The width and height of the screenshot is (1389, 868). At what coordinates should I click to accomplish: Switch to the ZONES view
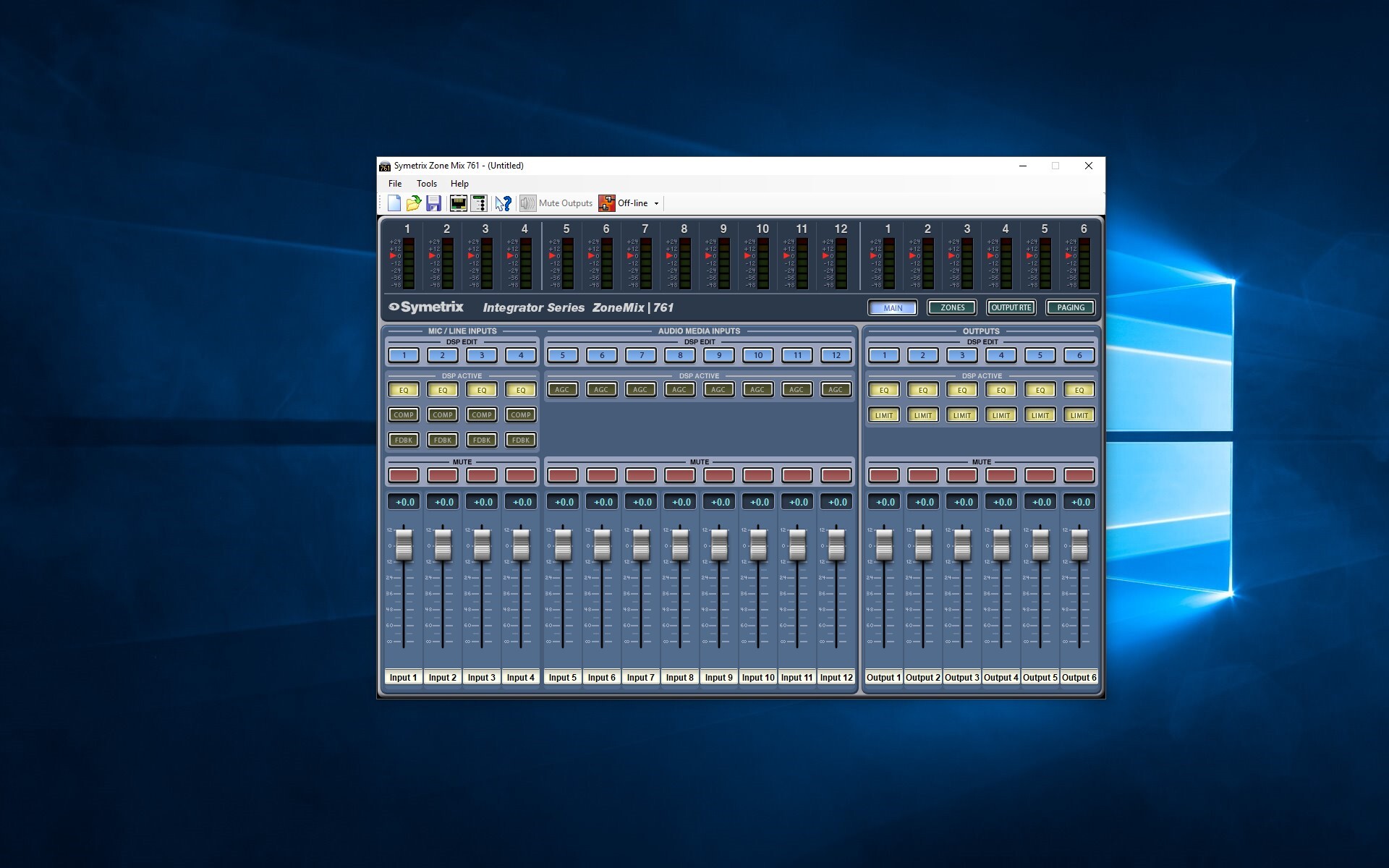tap(952, 307)
